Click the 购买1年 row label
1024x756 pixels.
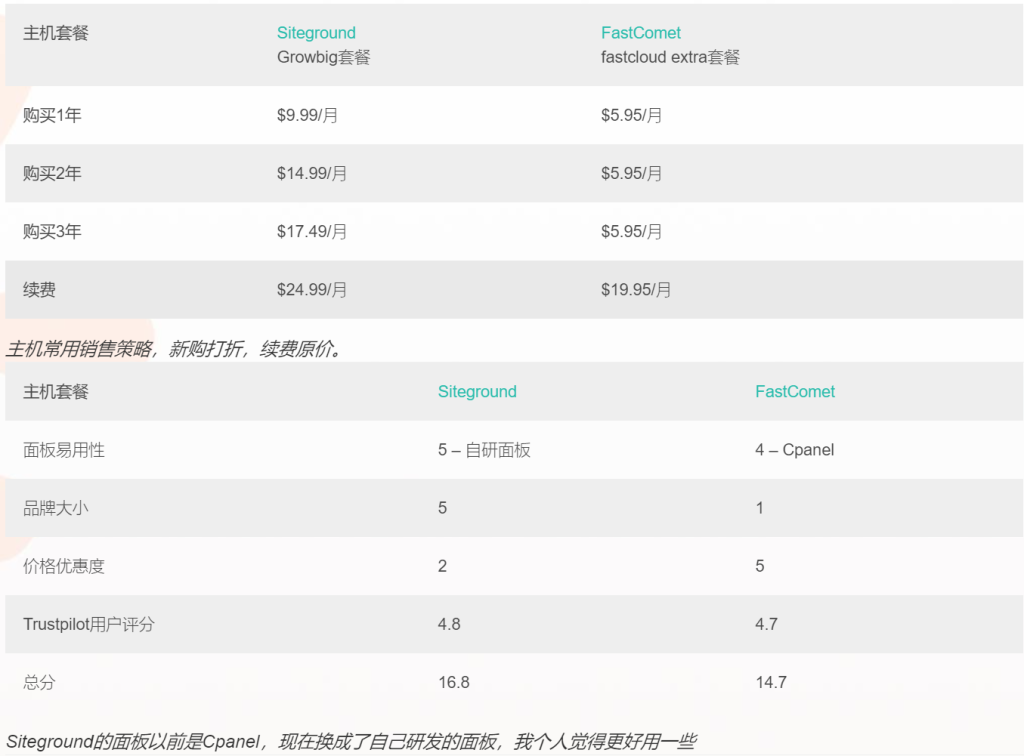[x=52, y=116]
